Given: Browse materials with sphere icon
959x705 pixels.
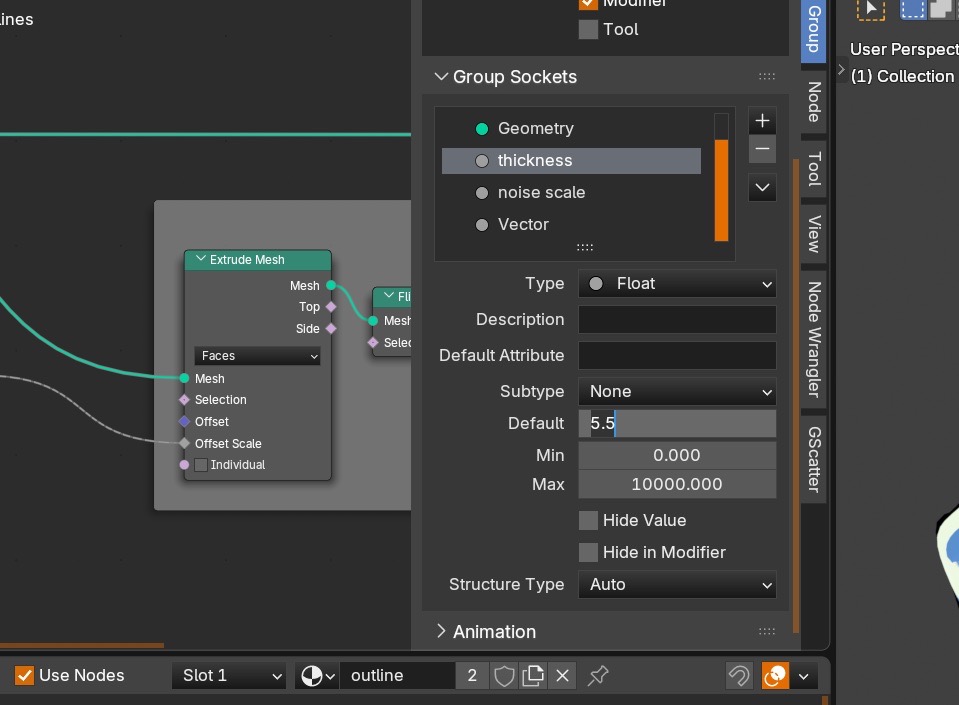Looking at the screenshot, I should [317, 676].
